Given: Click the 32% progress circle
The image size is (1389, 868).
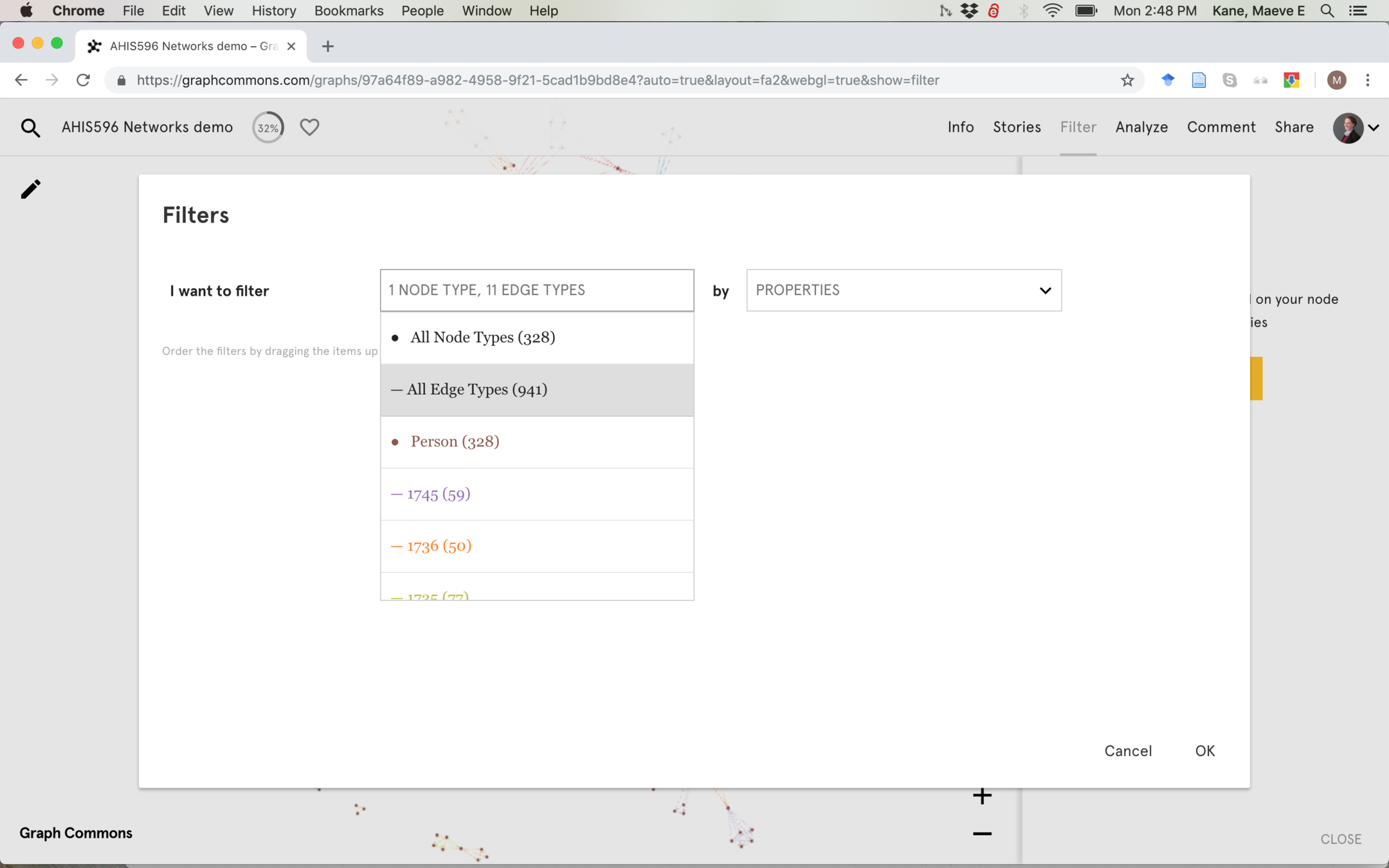Looking at the screenshot, I should click(268, 127).
